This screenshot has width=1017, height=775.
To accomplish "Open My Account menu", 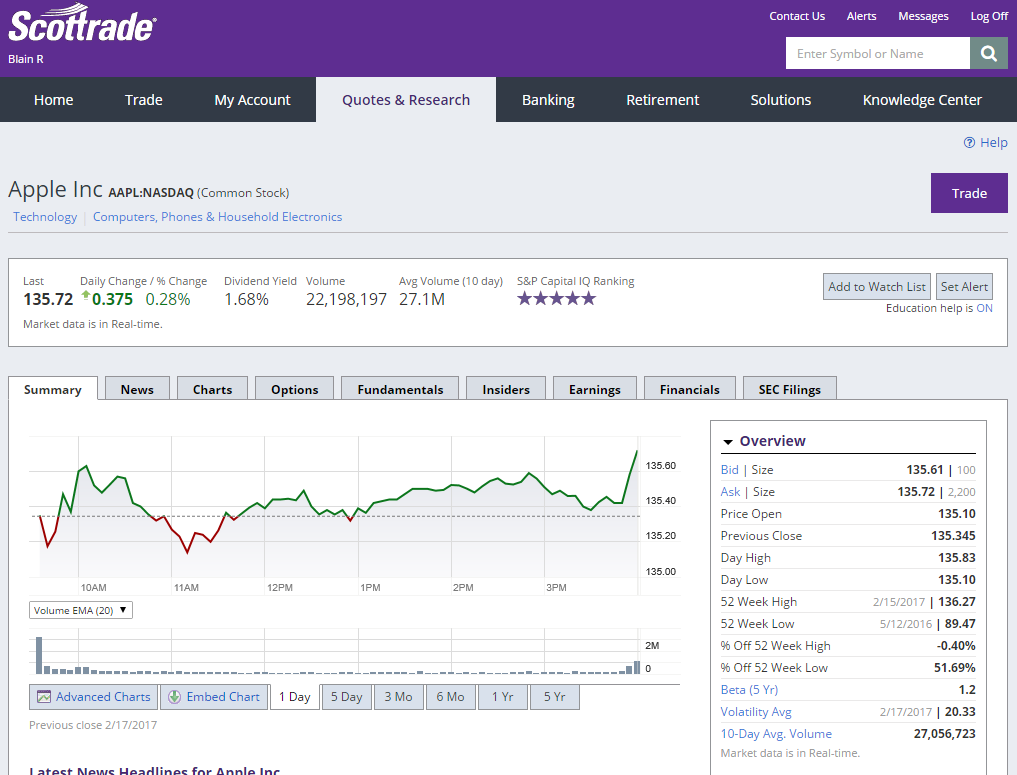I will [252, 100].
